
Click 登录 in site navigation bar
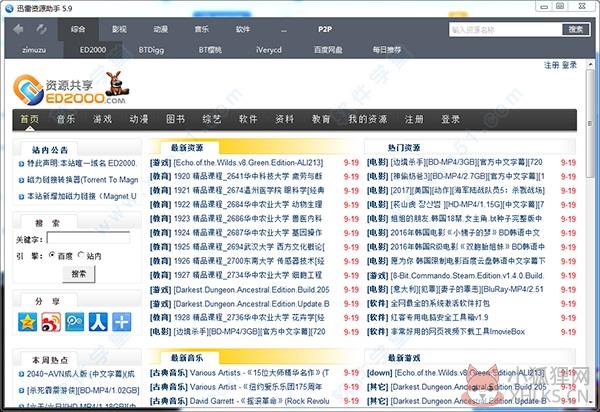coord(450,119)
